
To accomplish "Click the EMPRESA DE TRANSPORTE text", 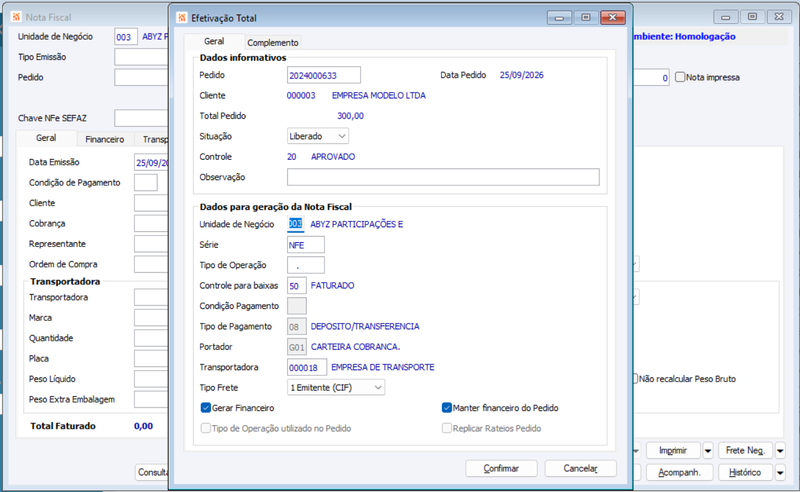I will coord(383,367).
